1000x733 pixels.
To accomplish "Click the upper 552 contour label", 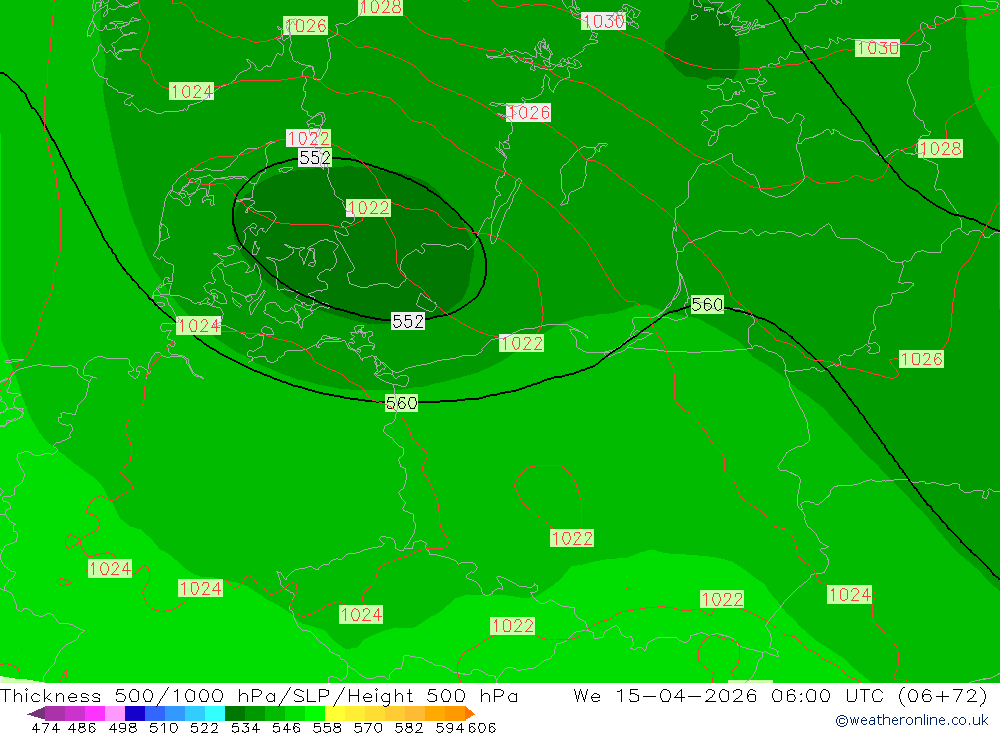I will pyautogui.click(x=315, y=158).
